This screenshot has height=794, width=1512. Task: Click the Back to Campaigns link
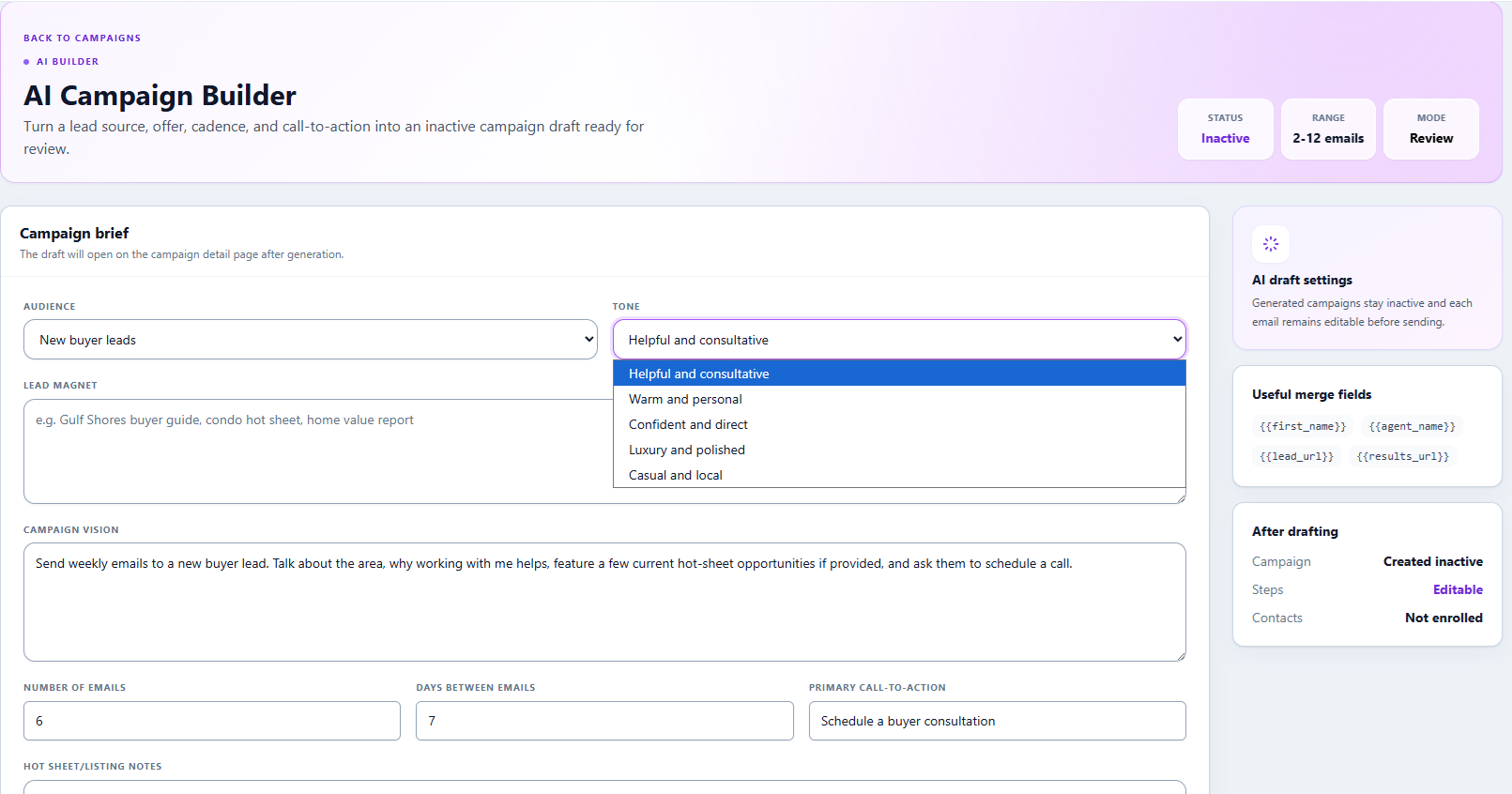pos(82,38)
